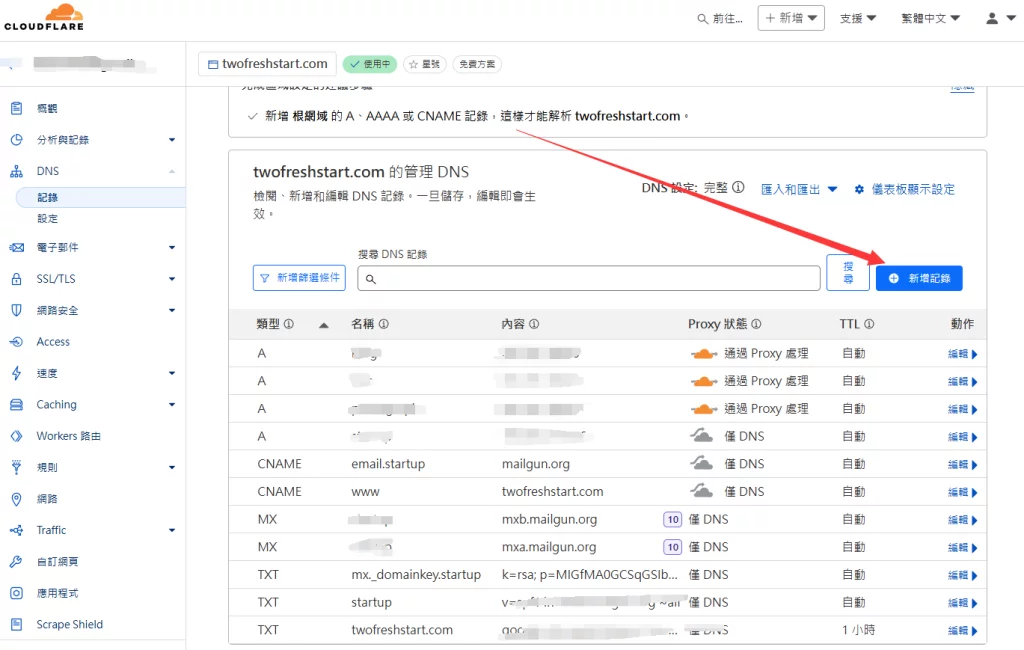
Task: Click the 速度 lightning bolt icon
Action: coord(16,373)
